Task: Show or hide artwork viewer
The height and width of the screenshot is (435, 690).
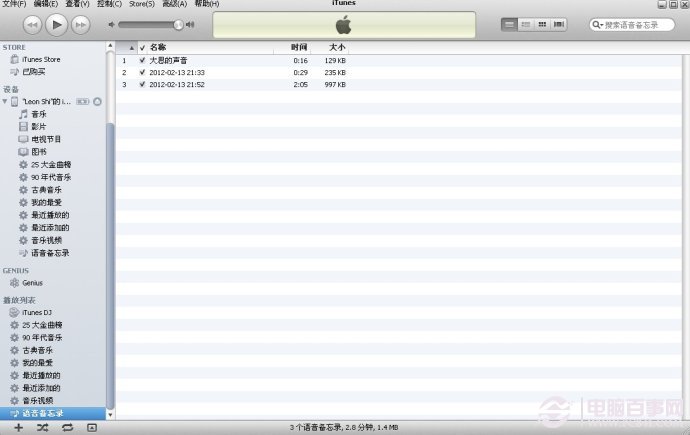Action: [x=92, y=428]
